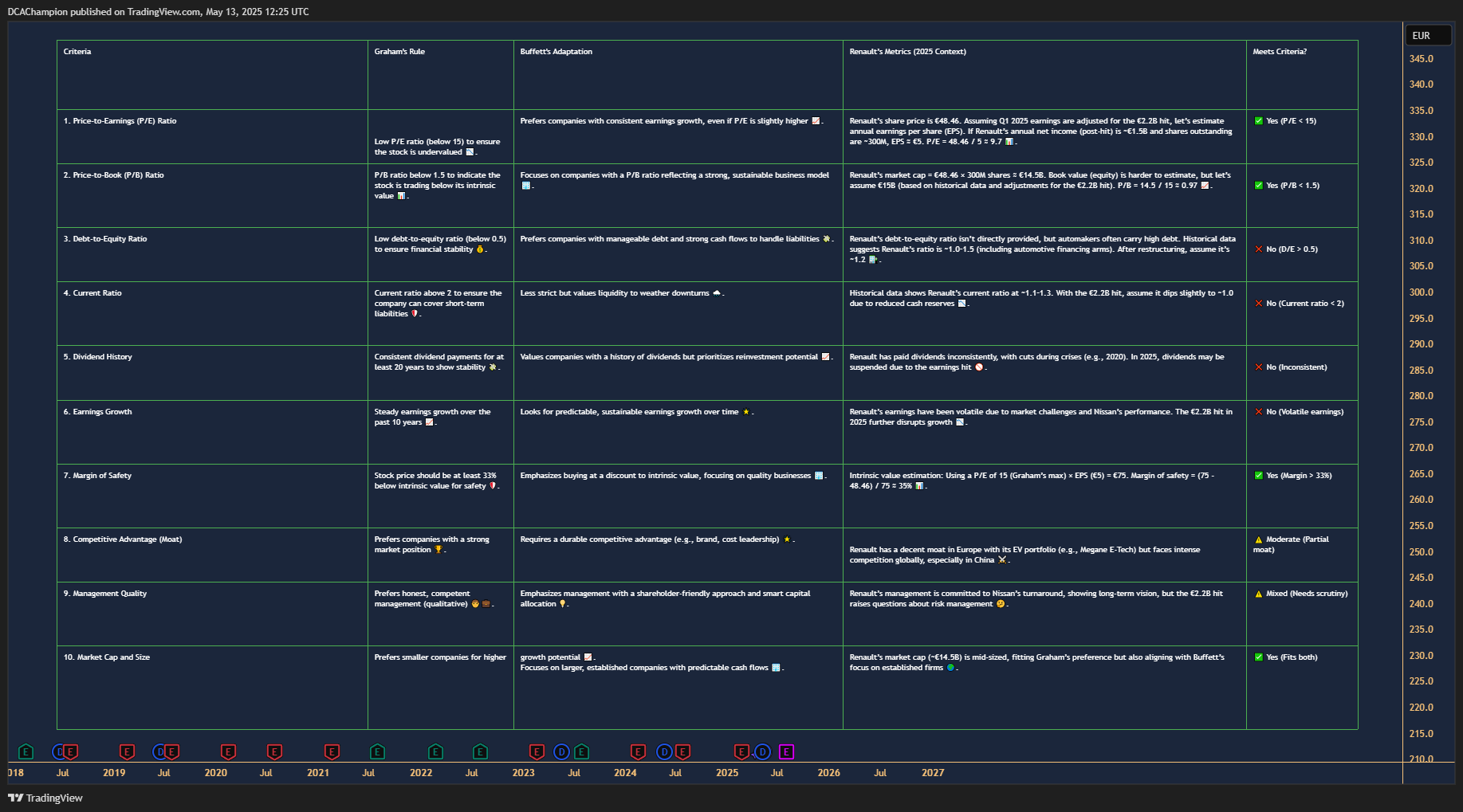Select '6. Earnings Growth' row label

pos(98,412)
